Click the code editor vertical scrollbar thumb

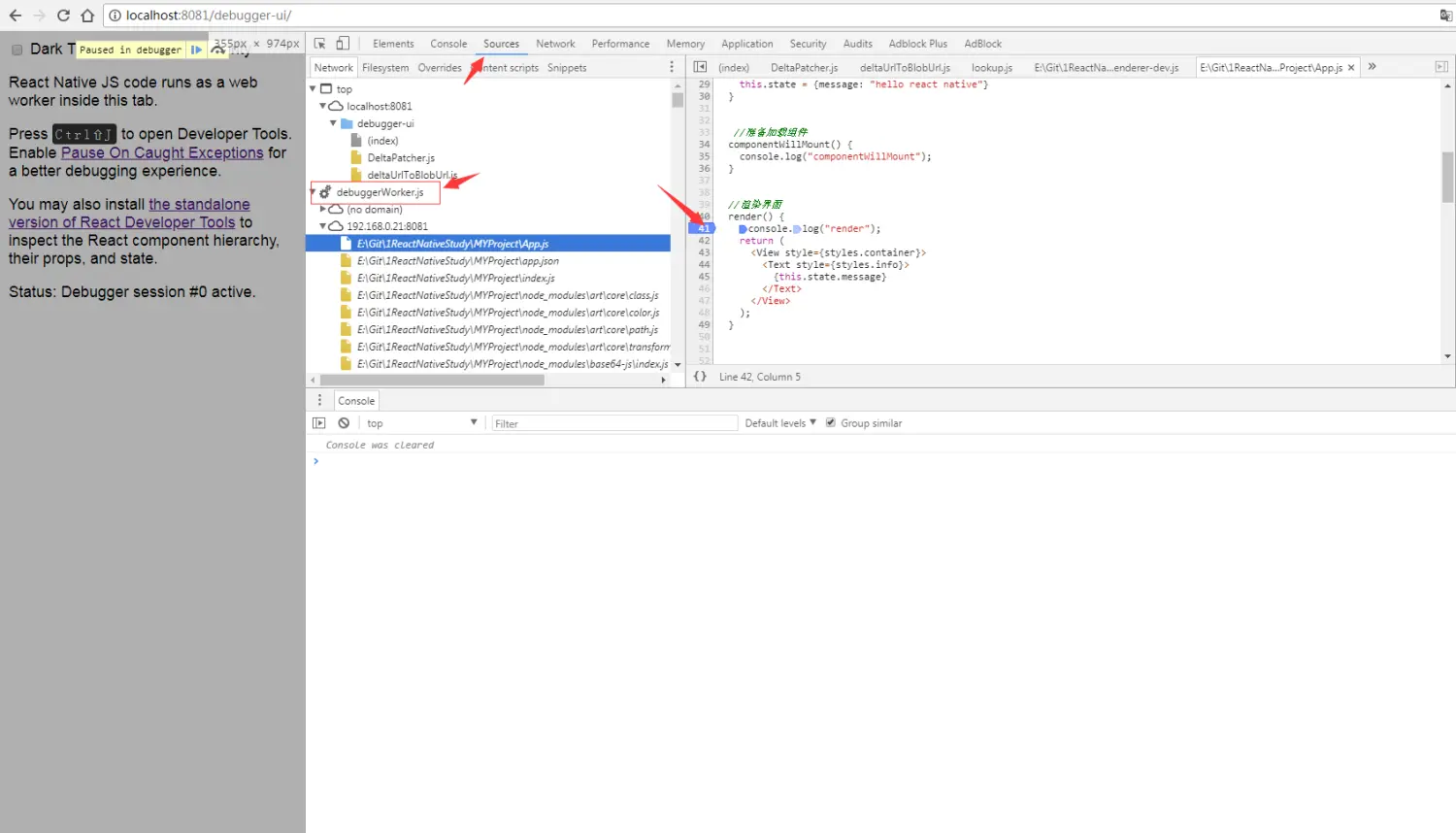click(x=1447, y=177)
